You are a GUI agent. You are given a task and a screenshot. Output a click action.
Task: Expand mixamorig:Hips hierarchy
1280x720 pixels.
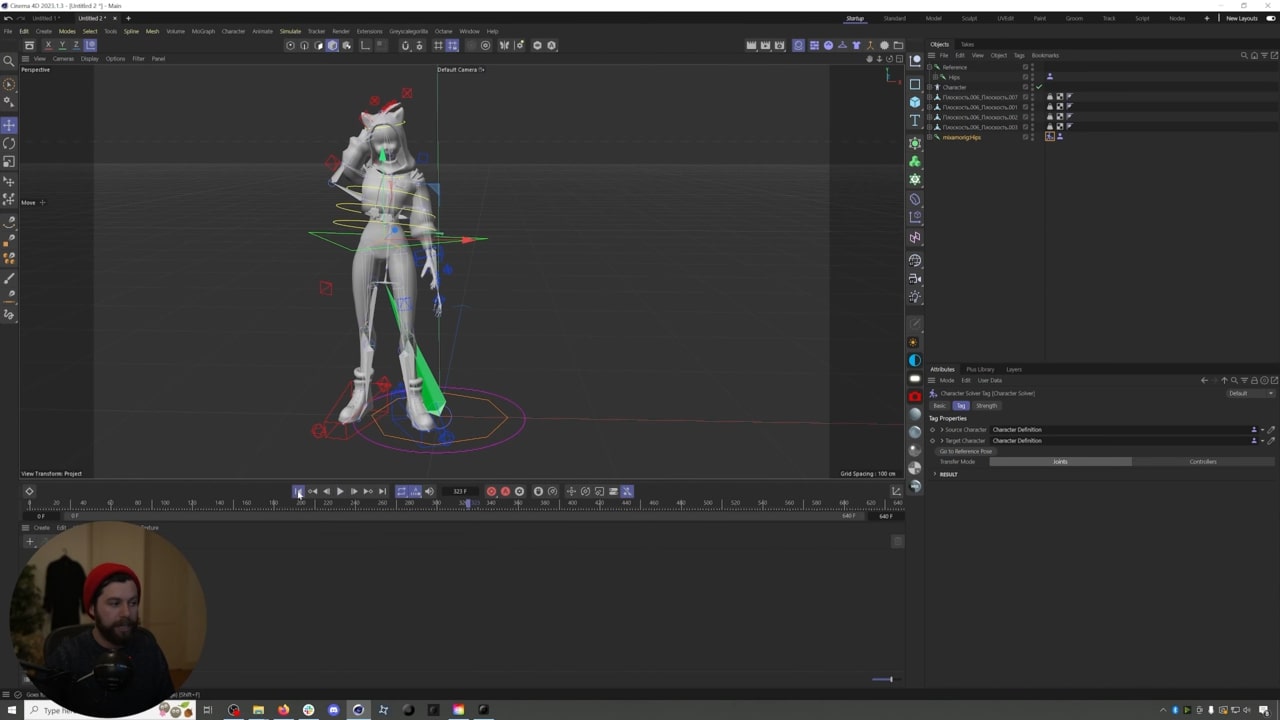(930, 137)
